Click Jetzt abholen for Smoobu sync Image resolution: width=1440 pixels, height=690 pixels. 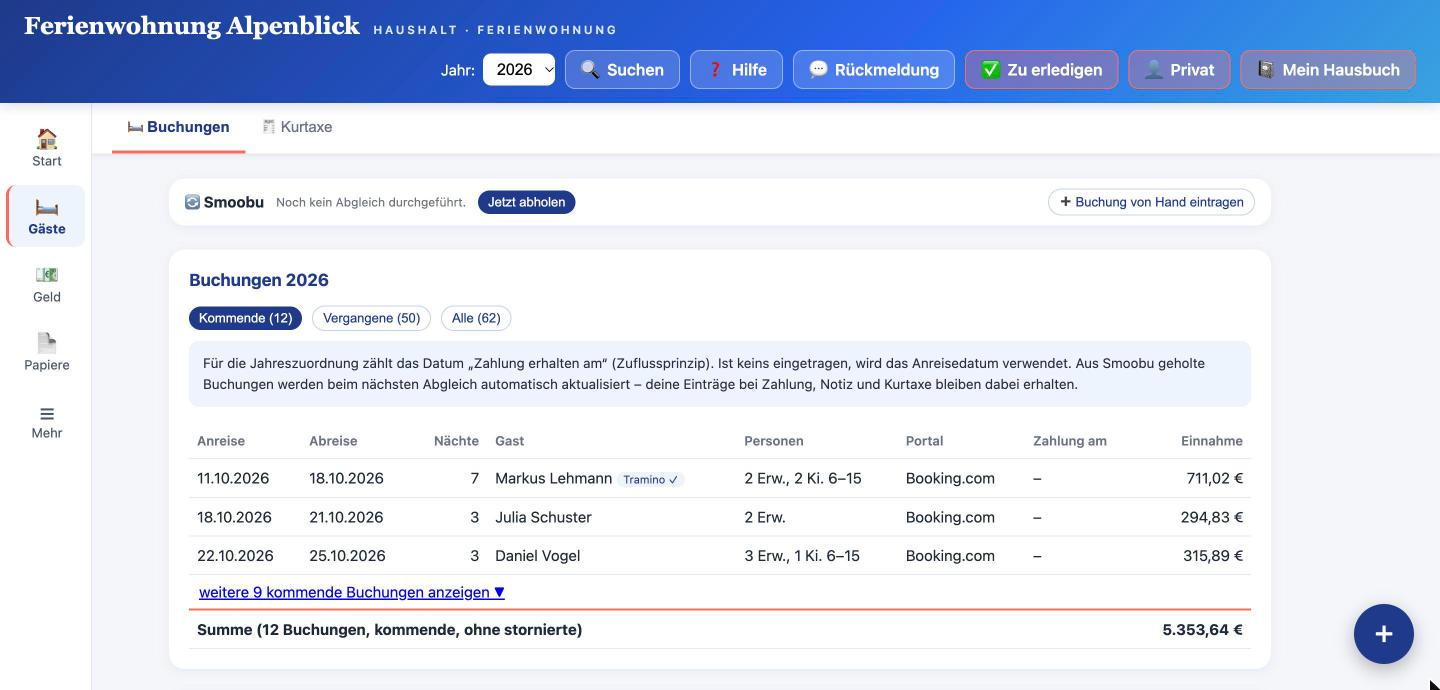pos(526,202)
